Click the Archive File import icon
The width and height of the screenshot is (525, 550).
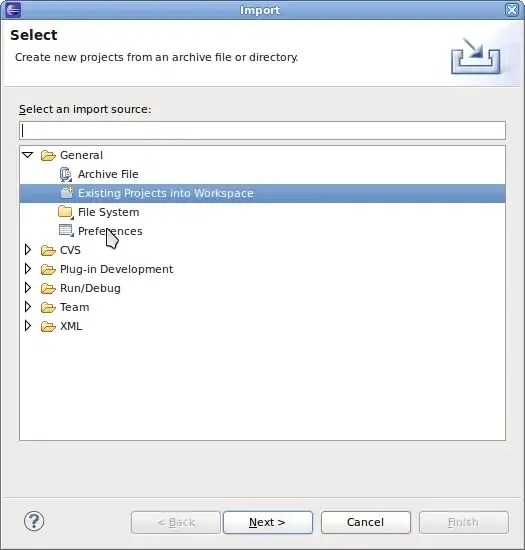coord(66,174)
